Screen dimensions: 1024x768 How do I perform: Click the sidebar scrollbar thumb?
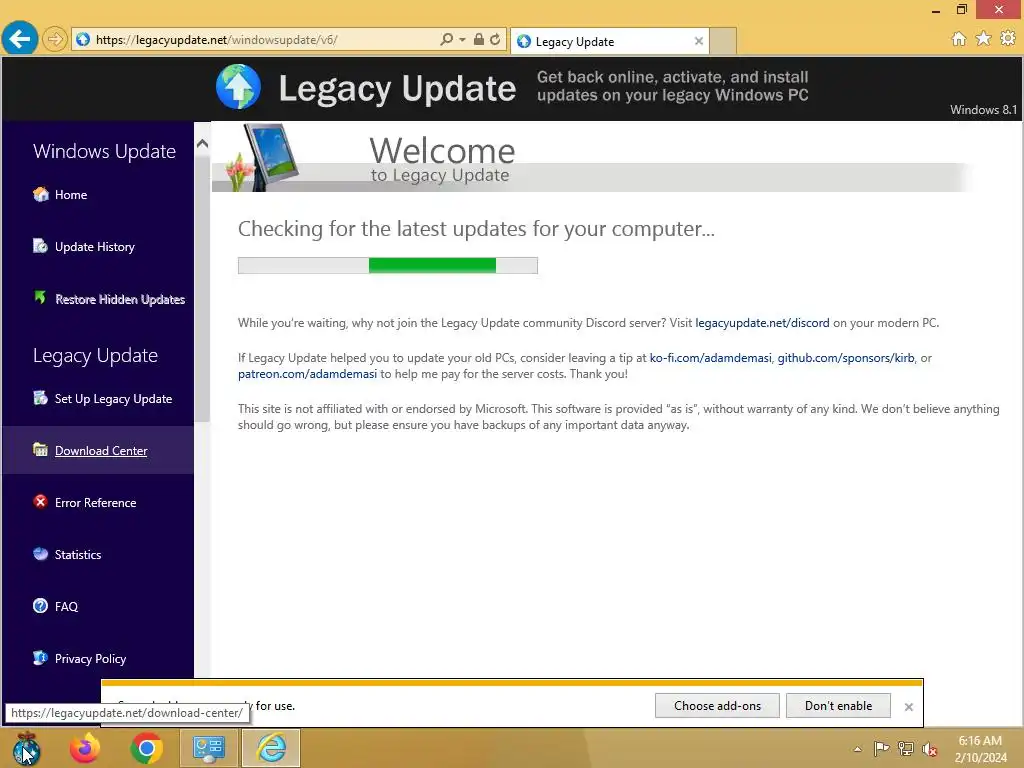coord(202,287)
